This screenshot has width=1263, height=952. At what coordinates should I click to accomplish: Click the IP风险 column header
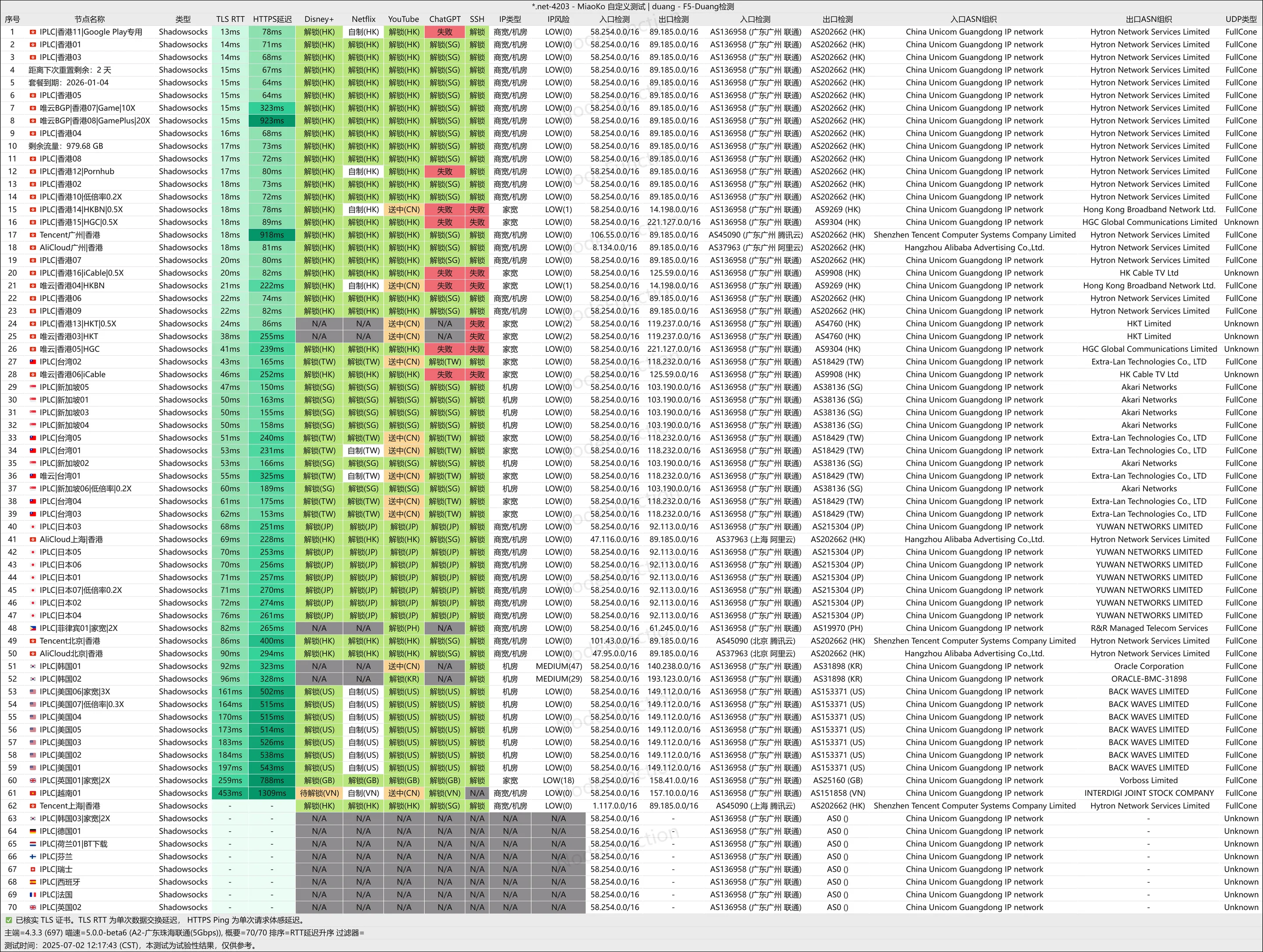point(558,19)
